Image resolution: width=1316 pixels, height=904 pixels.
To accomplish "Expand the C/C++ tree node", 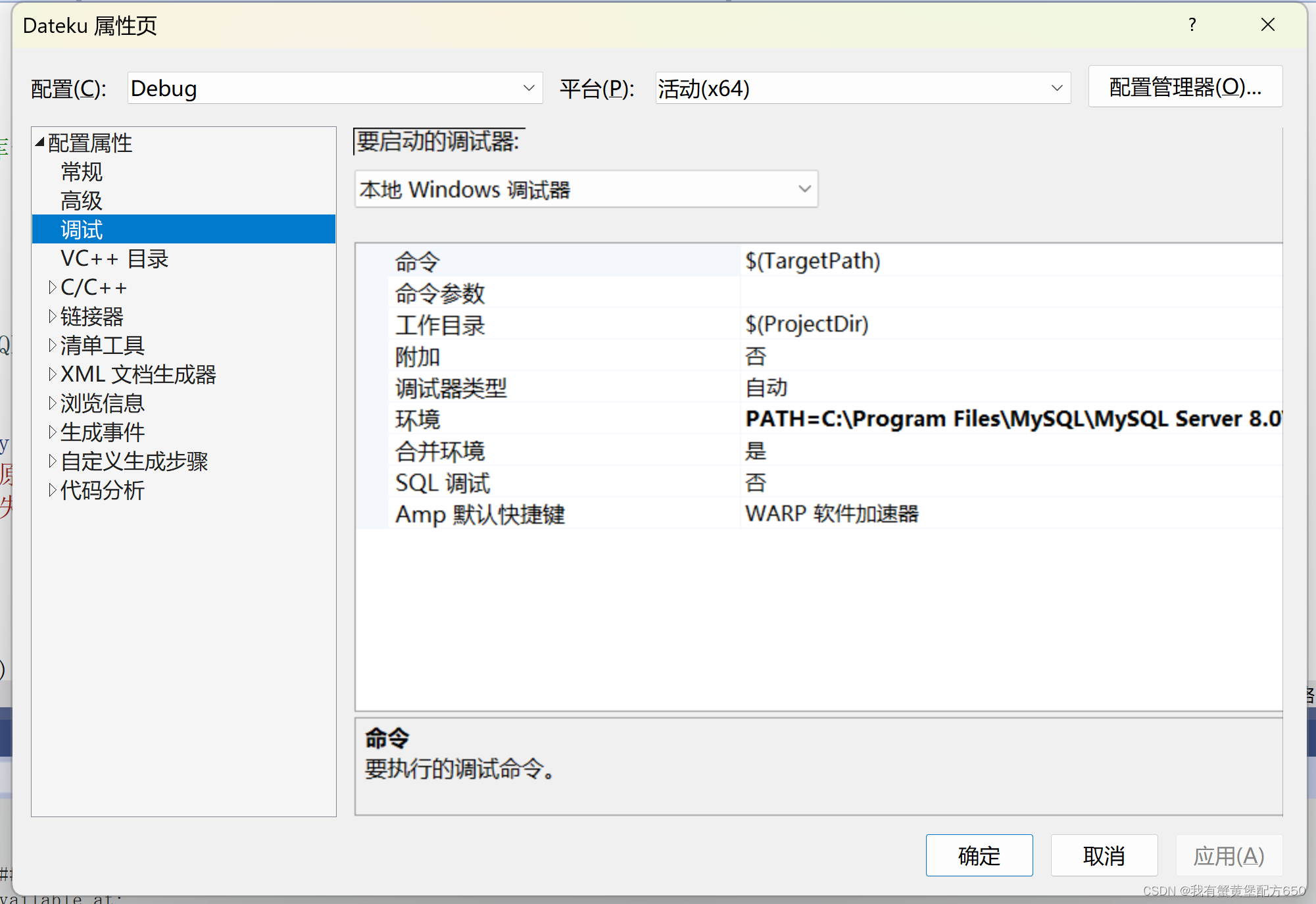I will [53, 287].
